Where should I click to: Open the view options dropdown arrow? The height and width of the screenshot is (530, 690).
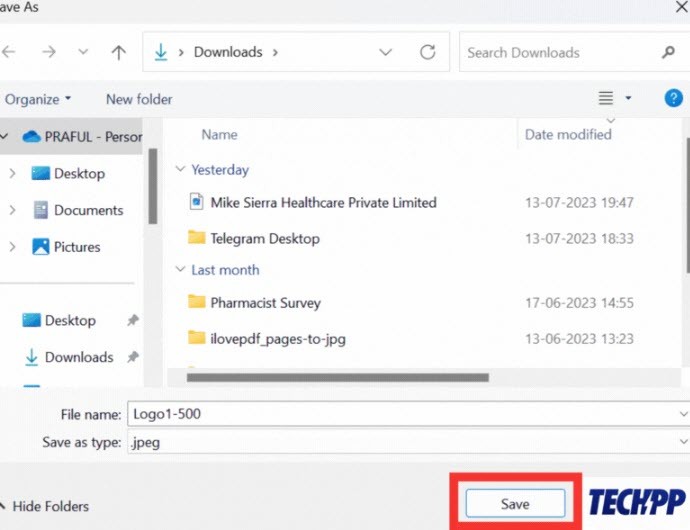628,98
